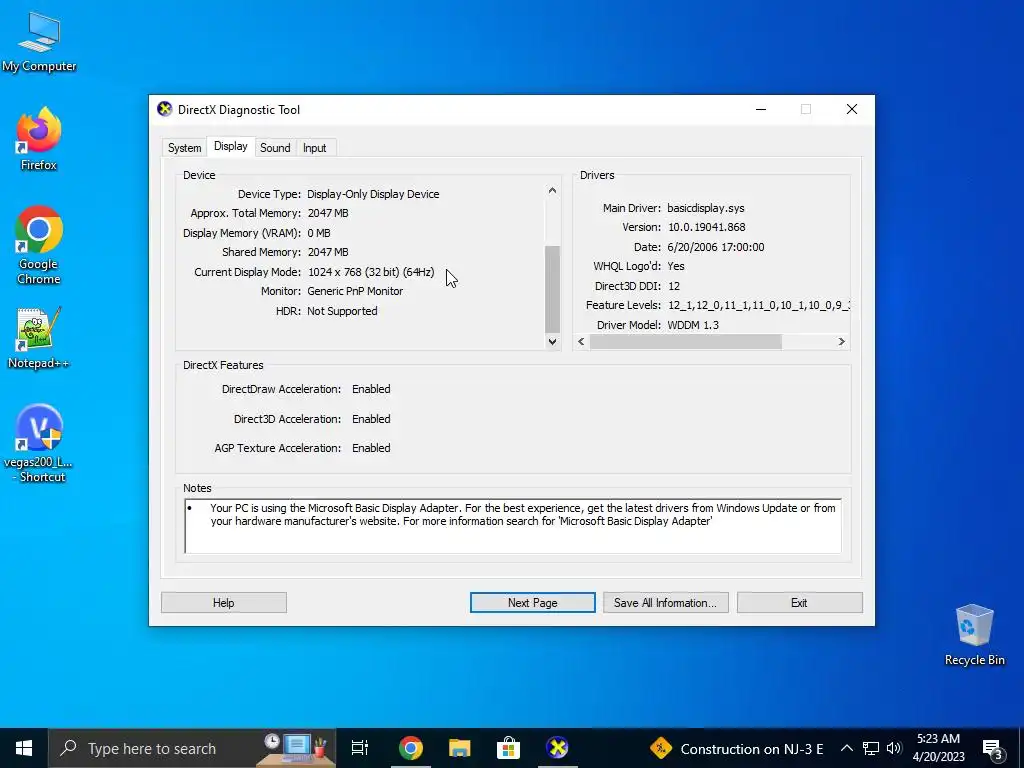Open the Windows Start menu
1024x768 pixels.
point(24,748)
